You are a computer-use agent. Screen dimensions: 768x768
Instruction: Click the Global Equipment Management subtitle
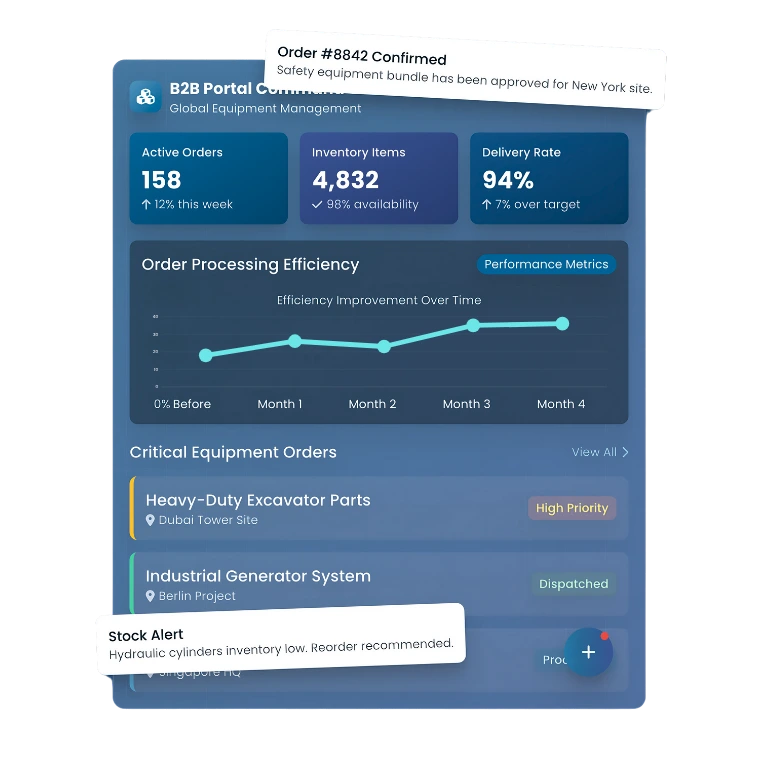pos(265,108)
